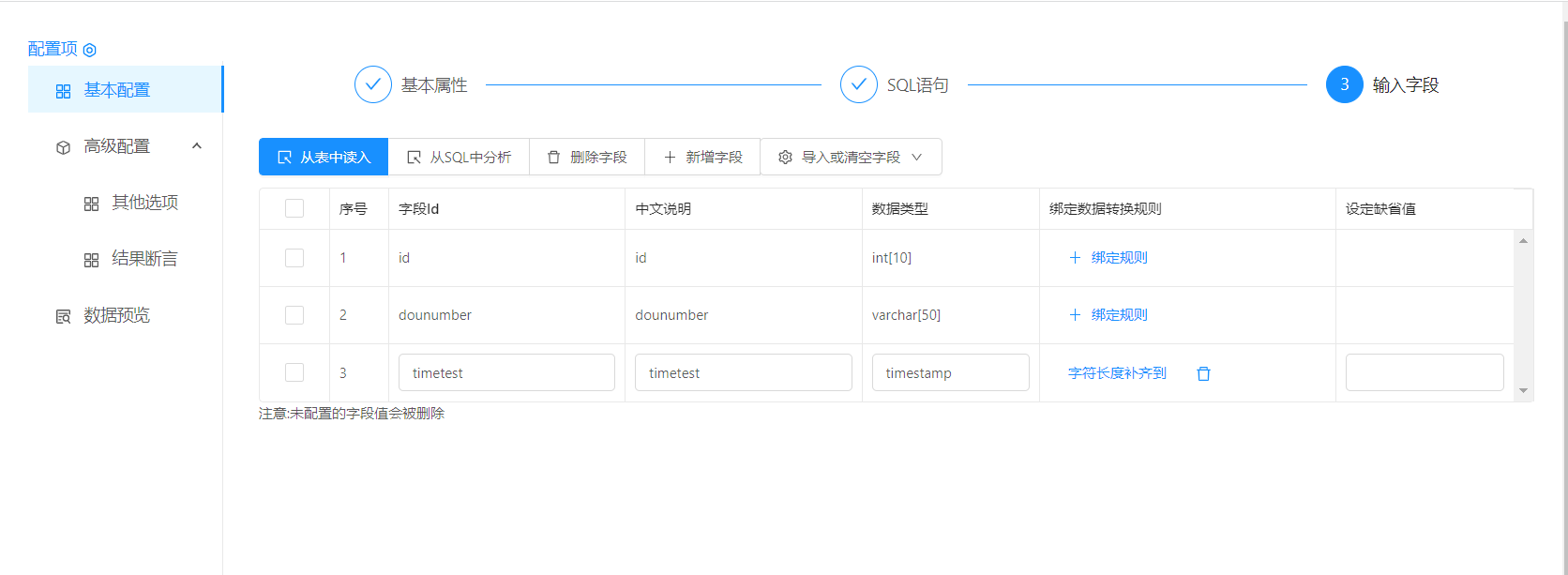
Task: Click the completed 基本属性 step checkmark
Action: point(372,84)
